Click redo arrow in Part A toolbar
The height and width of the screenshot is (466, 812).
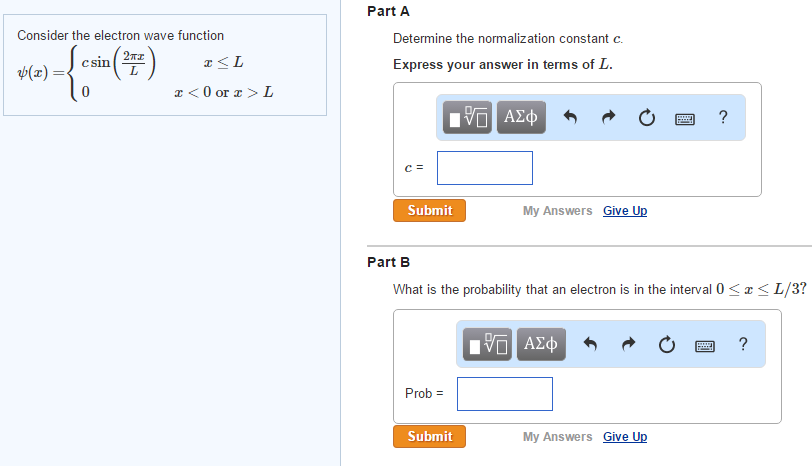[609, 119]
